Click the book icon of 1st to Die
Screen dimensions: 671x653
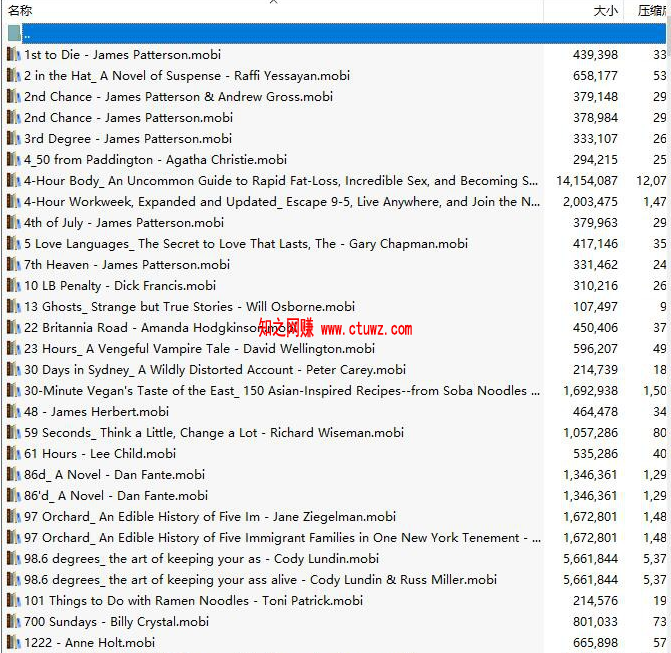coord(13,54)
